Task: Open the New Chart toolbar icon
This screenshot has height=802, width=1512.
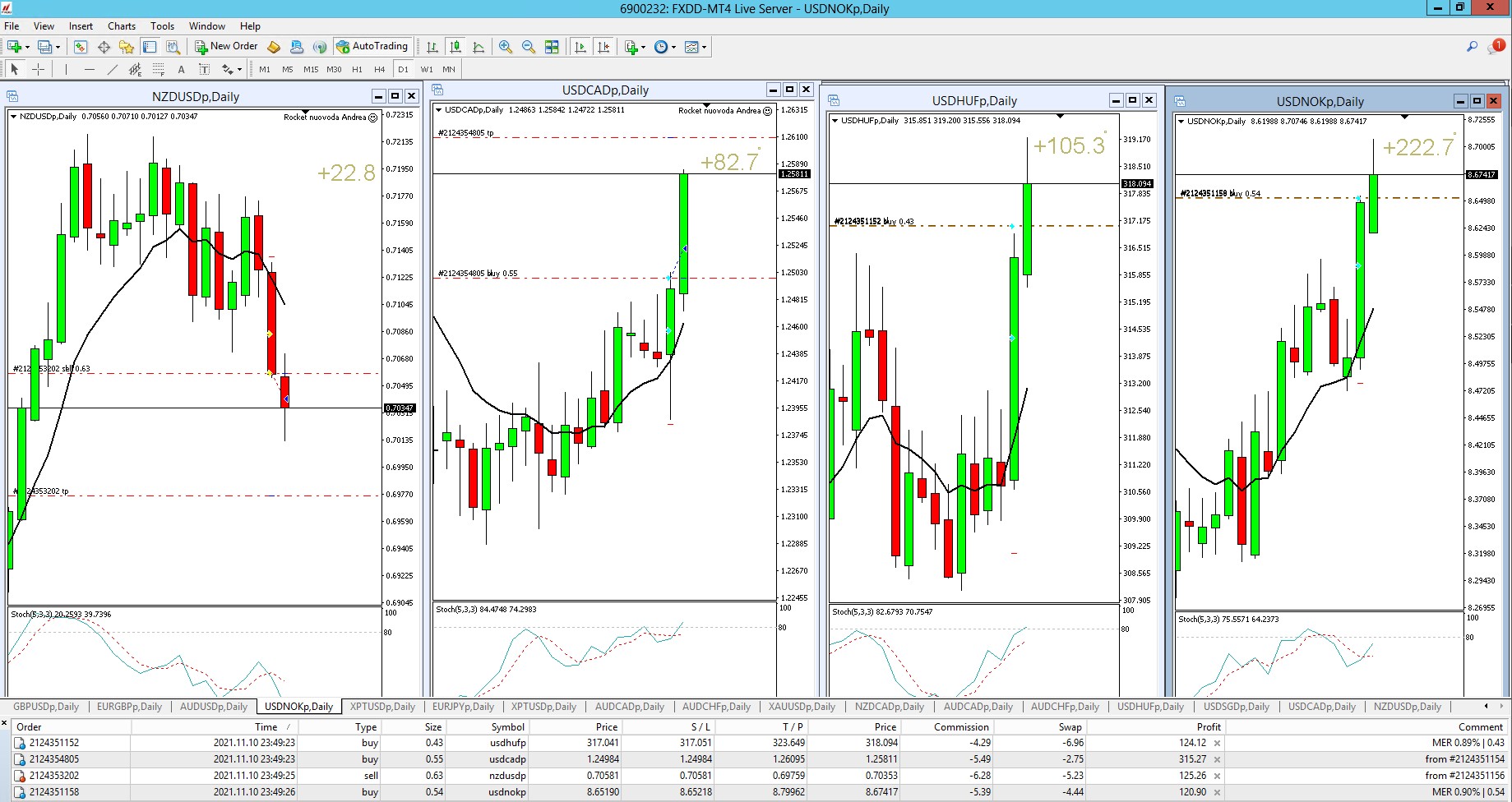Action: tap(14, 47)
